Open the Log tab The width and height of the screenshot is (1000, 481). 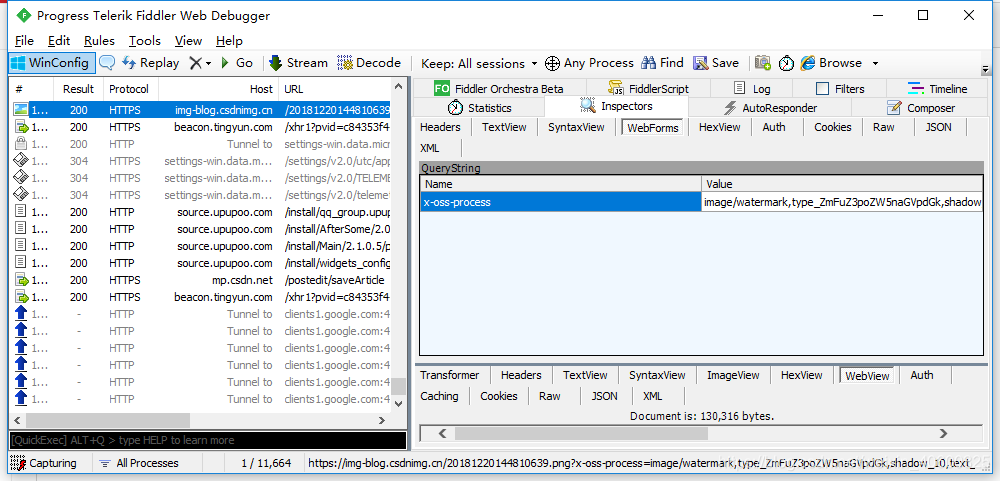[752, 89]
